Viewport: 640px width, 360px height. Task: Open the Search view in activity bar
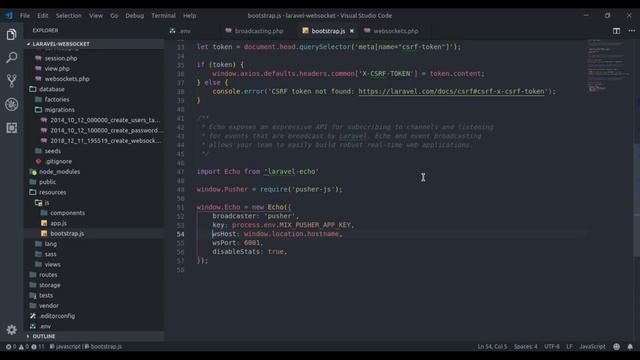(x=11, y=58)
